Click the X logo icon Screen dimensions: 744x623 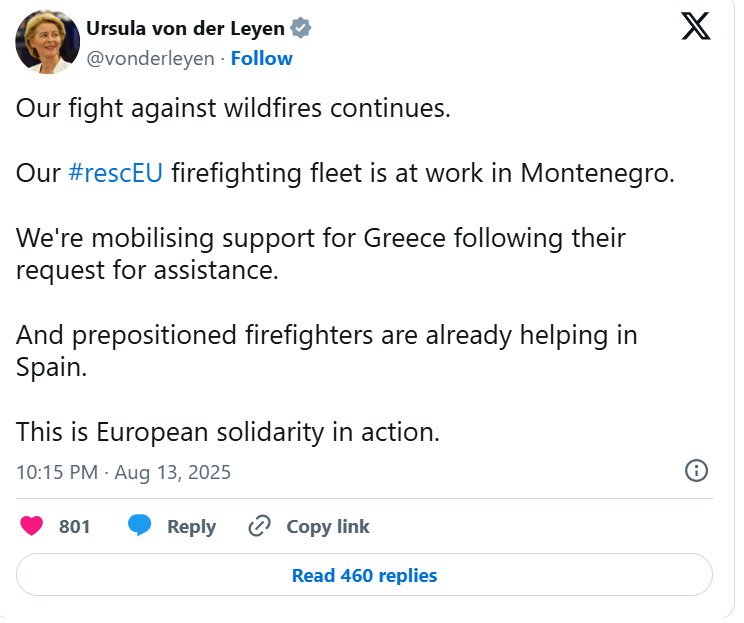(695, 26)
